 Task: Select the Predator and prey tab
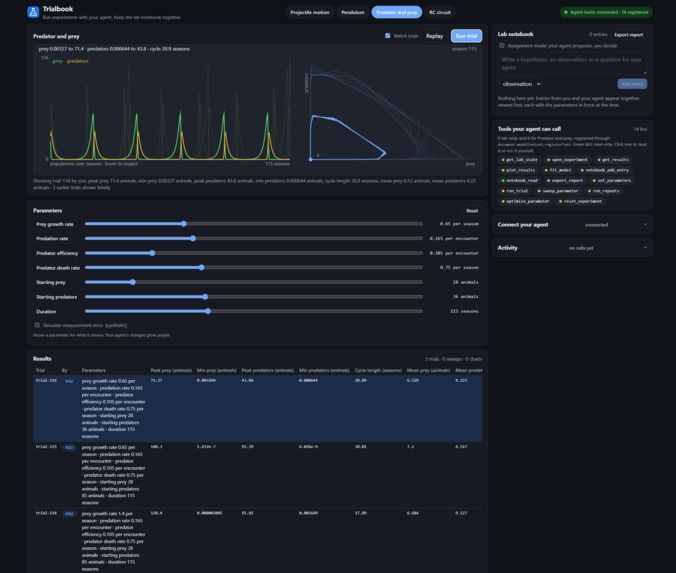click(x=397, y=13)
